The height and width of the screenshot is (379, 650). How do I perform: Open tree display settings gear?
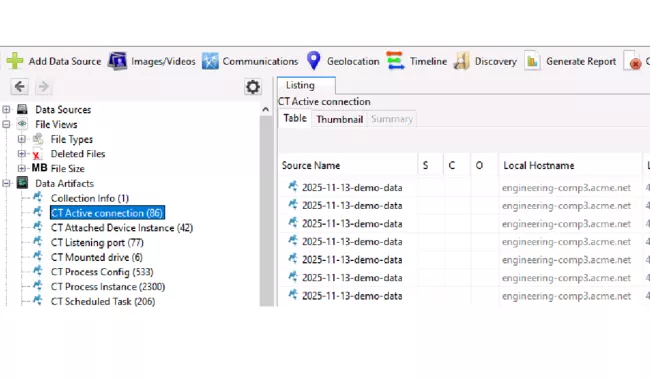pyautogui.click(x=253, y=87)
